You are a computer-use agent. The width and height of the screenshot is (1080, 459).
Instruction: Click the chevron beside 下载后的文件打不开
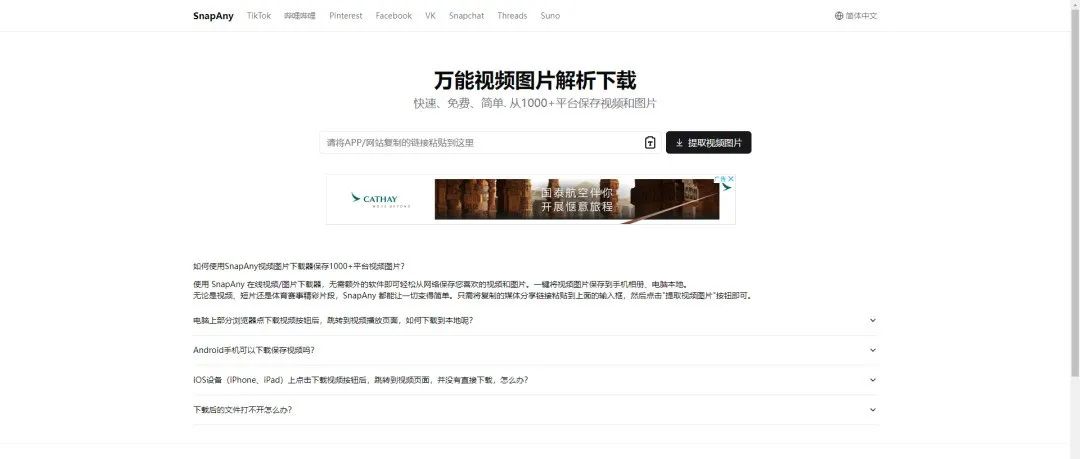pyautogui.click(x=872, y=409)
